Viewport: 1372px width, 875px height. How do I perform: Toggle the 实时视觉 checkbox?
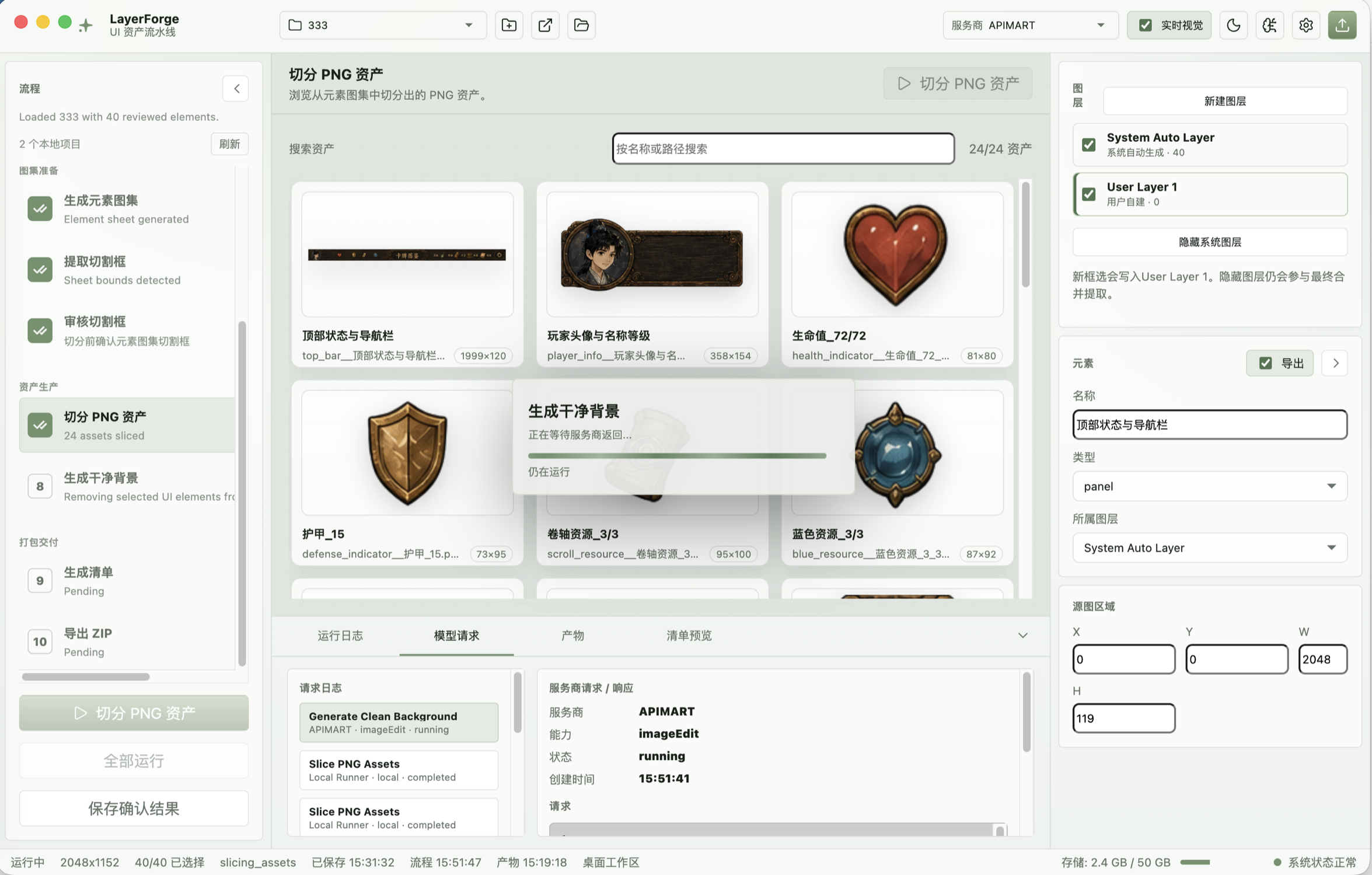pos(1146,25)
